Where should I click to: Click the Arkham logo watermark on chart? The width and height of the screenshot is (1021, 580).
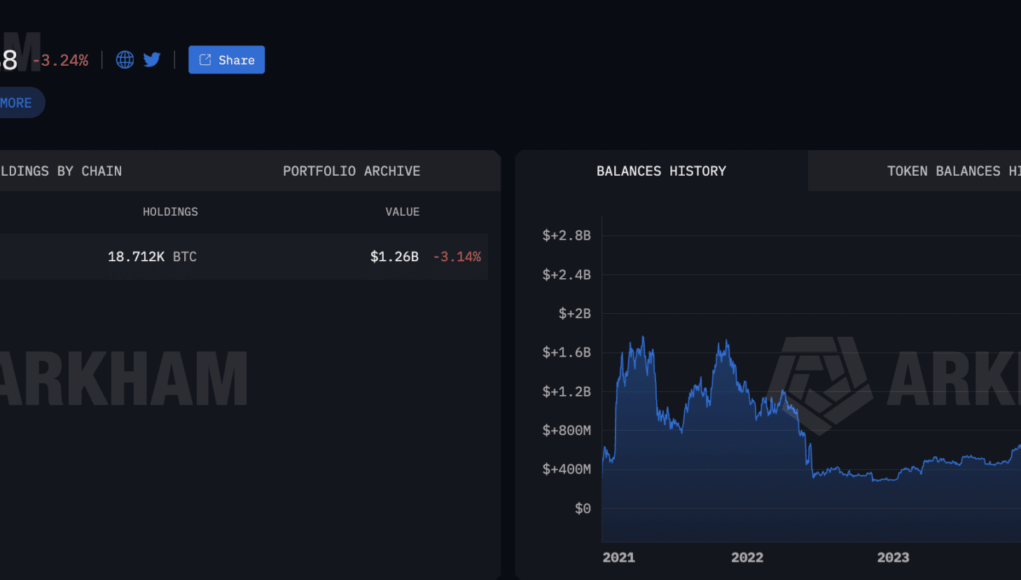click(x=820, y=385)
